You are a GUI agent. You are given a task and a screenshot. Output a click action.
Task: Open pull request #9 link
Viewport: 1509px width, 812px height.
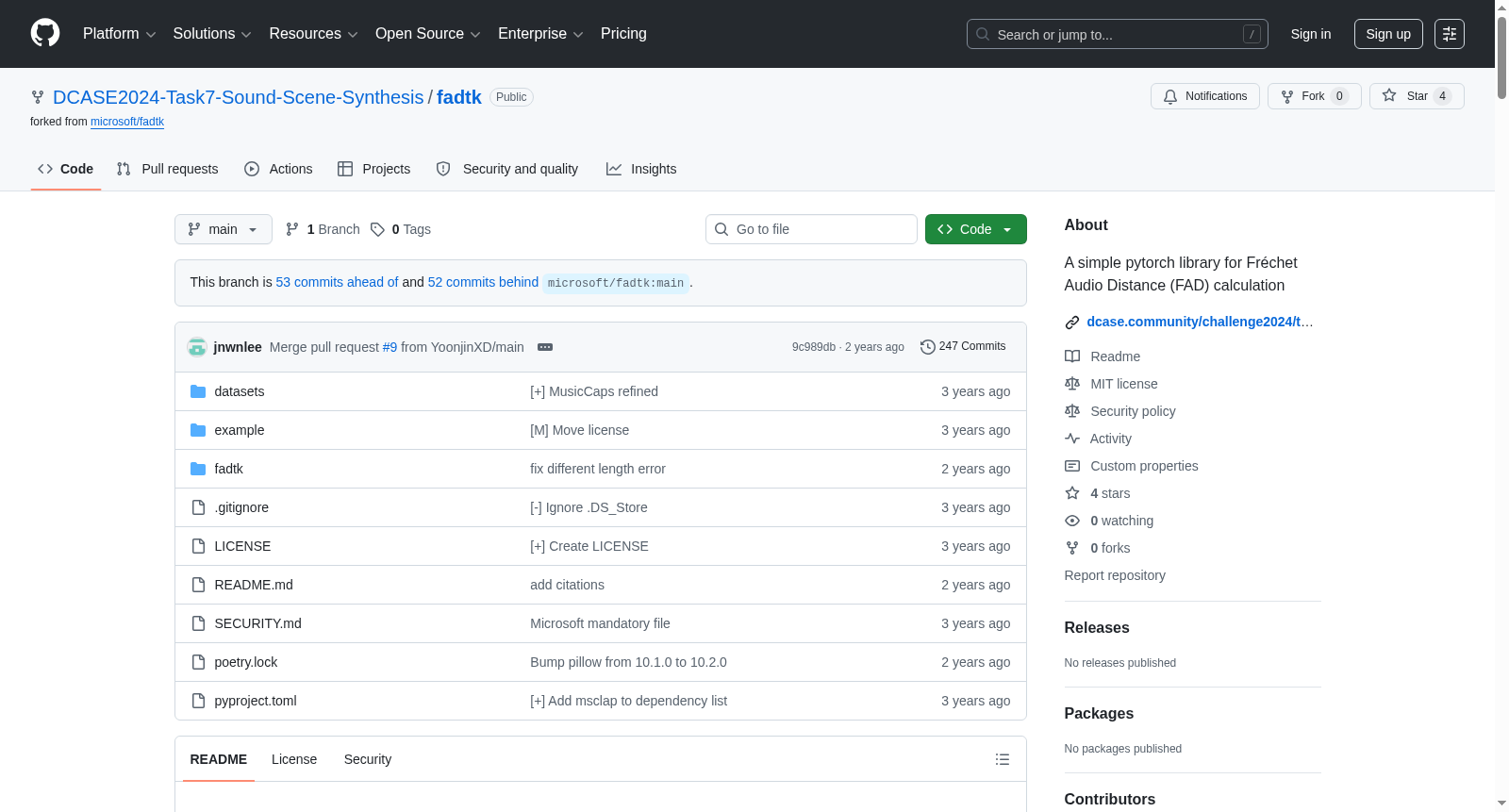[x=390, y=347]
